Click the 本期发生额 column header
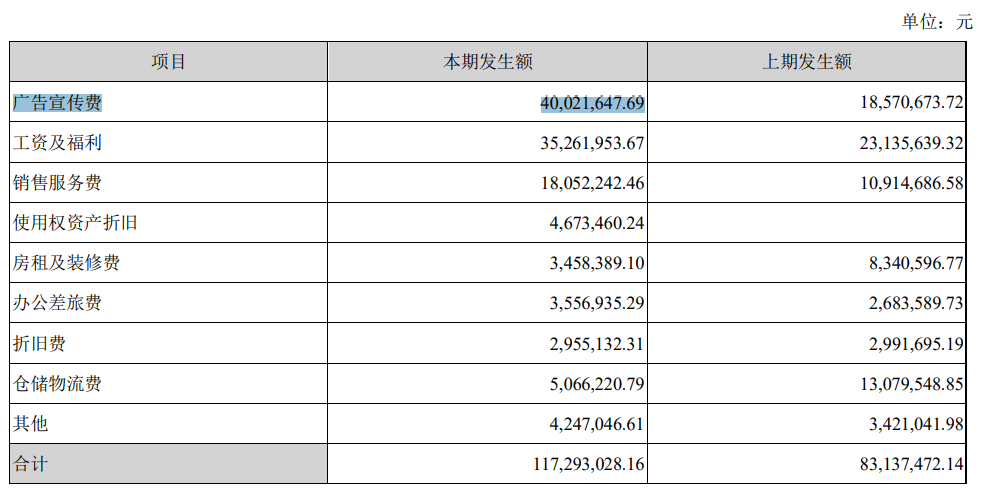Image resolution: width=983 pixels, height=489 pixels. 487,62
